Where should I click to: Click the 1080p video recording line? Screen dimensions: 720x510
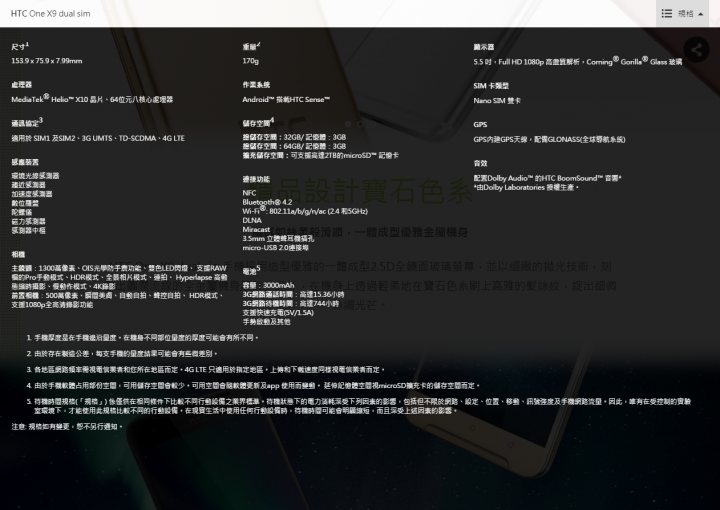52,305
